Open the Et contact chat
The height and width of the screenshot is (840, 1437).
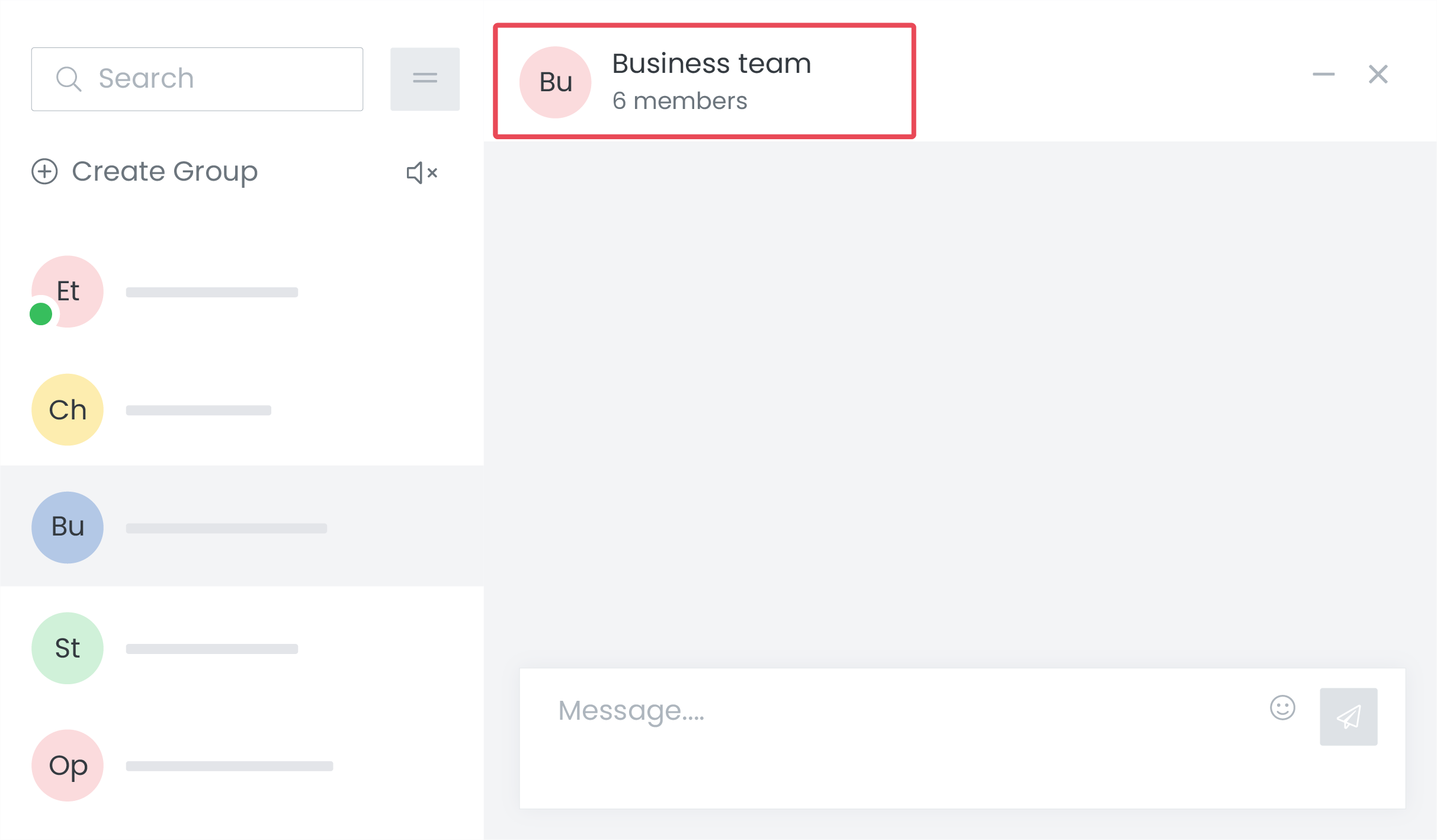tap(68, 291)
